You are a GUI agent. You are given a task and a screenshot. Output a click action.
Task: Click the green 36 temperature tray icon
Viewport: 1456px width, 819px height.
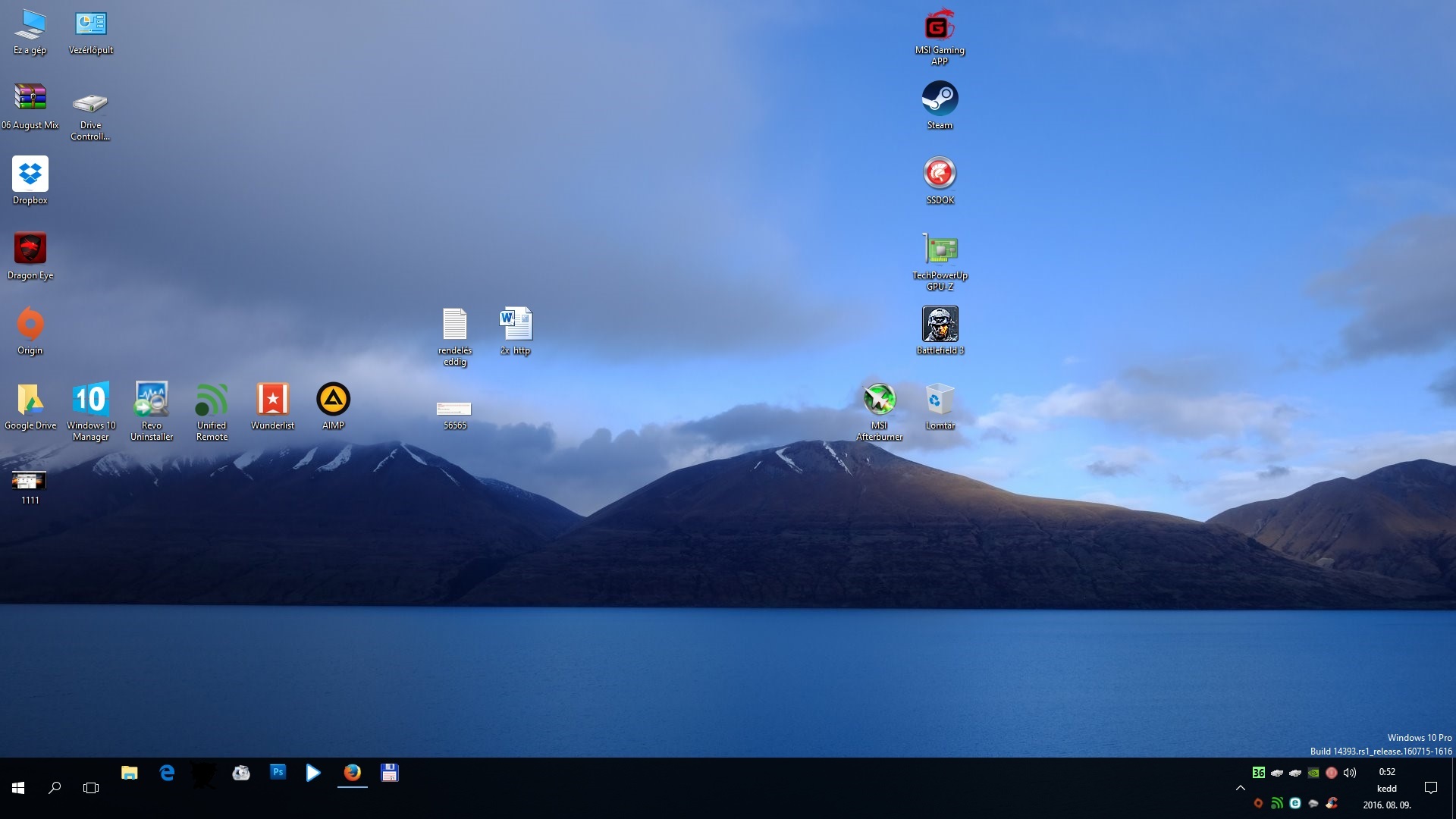(x=1259, y=773)
